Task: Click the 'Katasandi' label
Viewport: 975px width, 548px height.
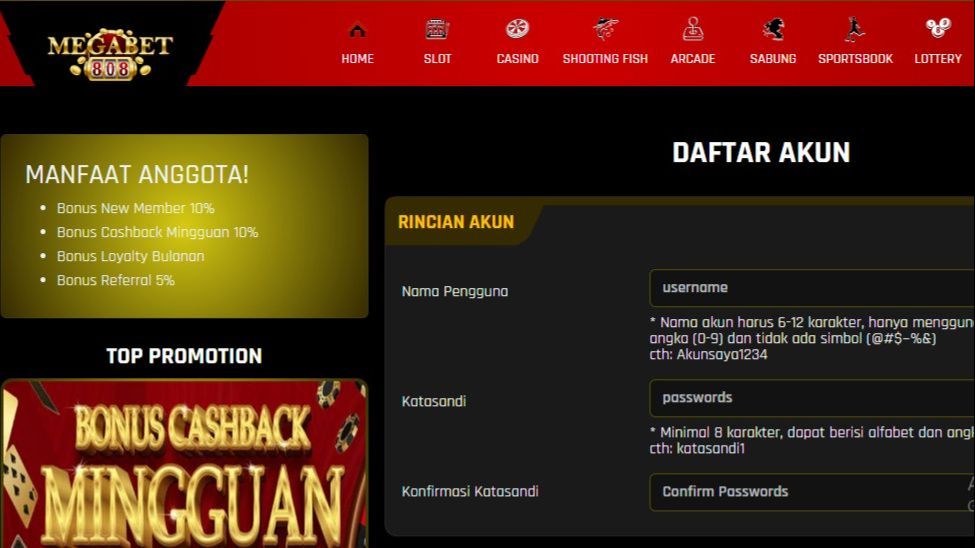Action: [433, 401]
